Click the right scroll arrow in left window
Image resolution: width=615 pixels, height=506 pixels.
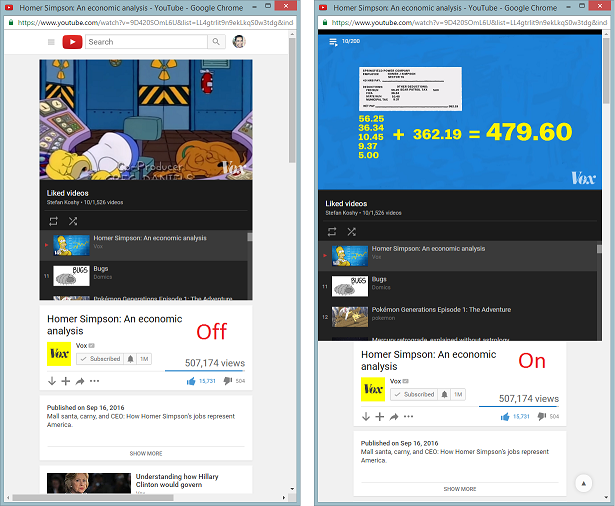284,498
